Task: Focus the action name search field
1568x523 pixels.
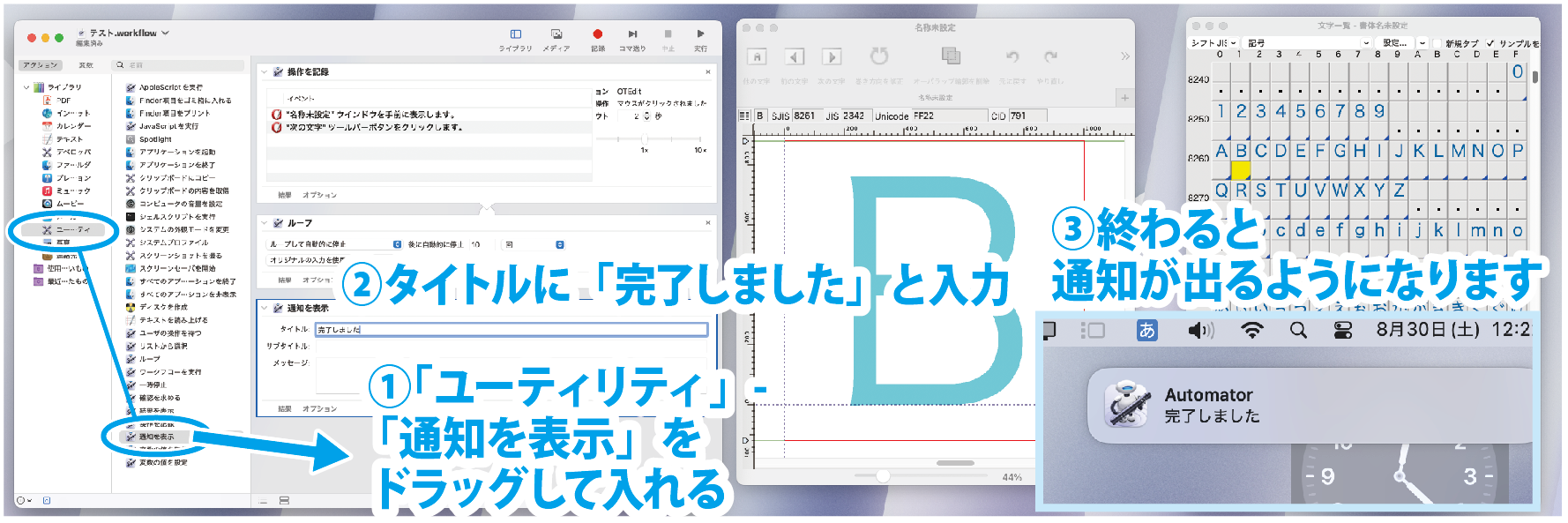Action: [179, 65]
